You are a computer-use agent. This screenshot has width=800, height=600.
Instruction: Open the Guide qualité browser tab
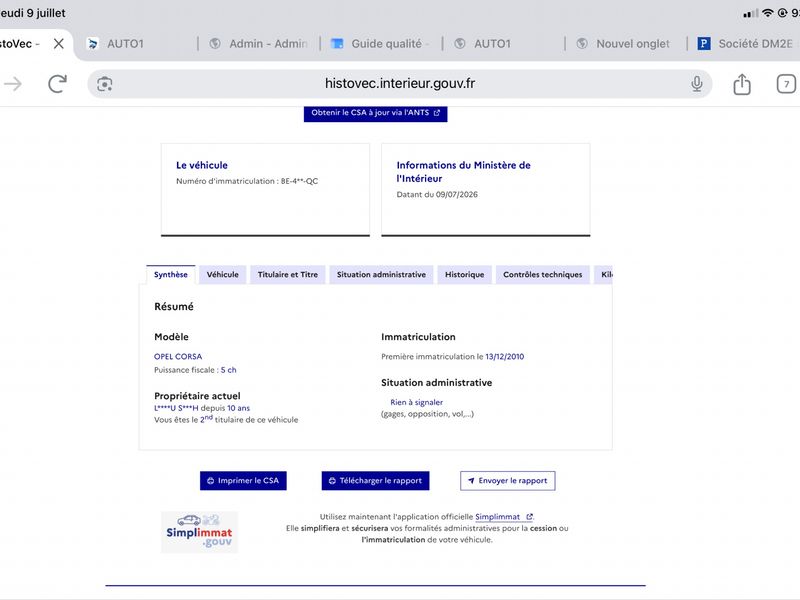(381, 44)
